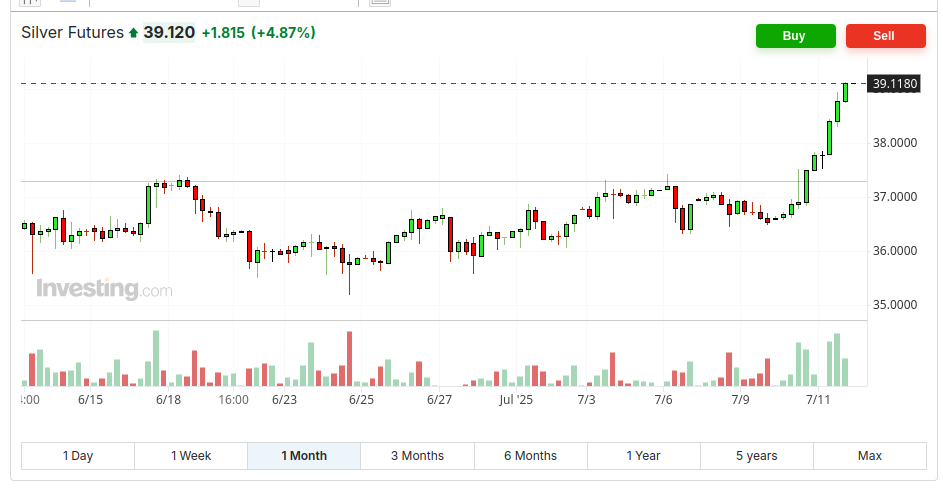
Task: Choose the 5 years range tab
Action: coord(757,456)
